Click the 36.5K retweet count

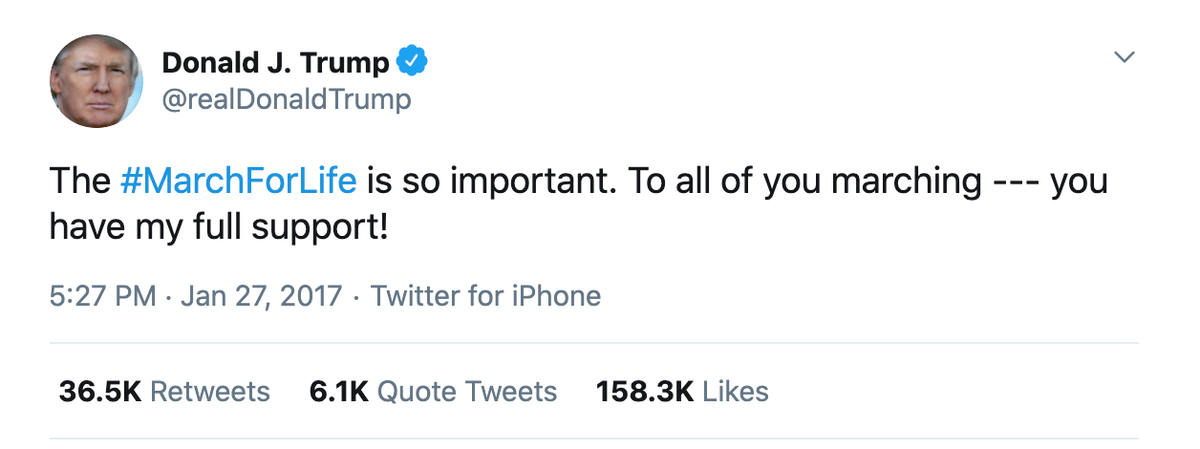coord(99,391)
